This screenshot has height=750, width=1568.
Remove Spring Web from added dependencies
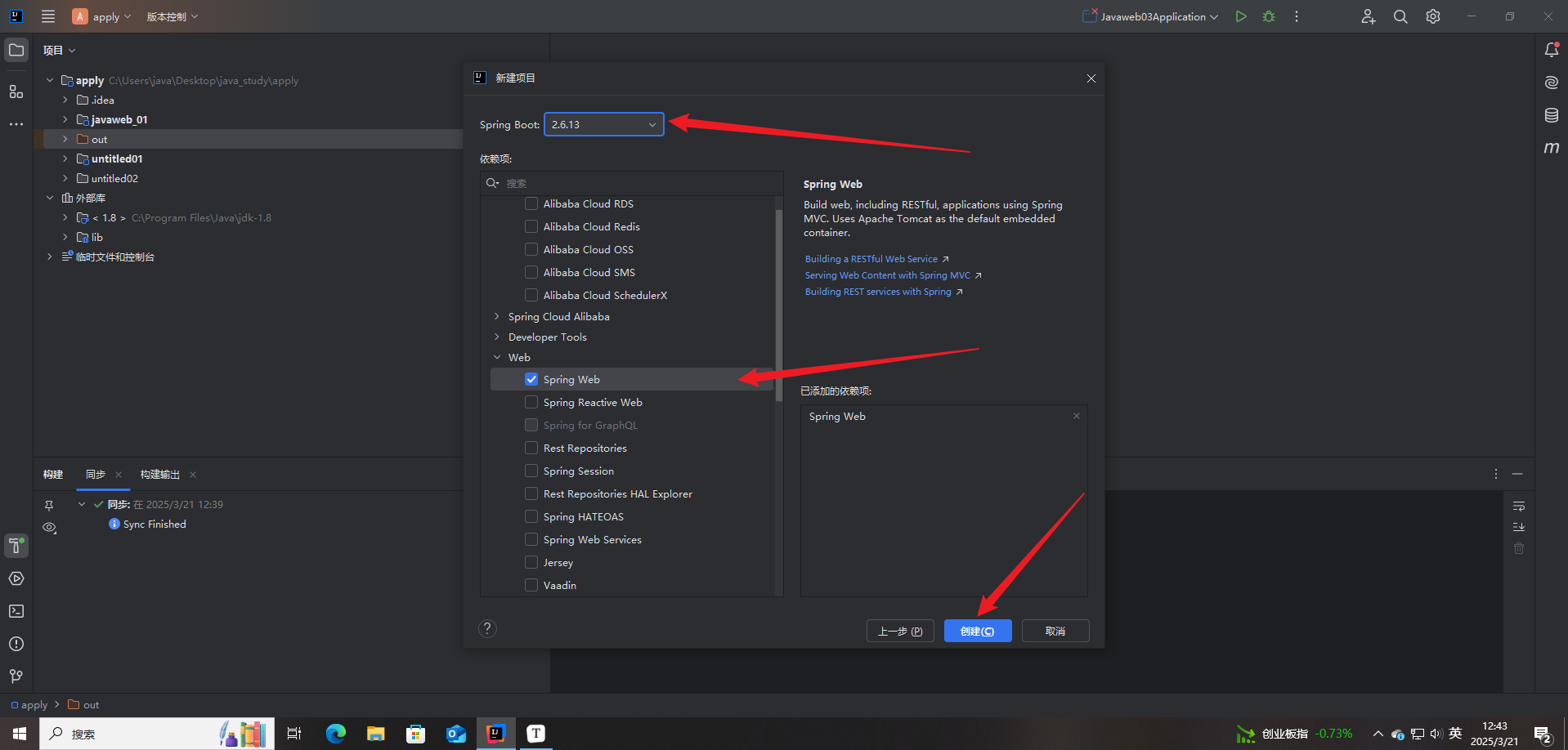click(1077, 416)
